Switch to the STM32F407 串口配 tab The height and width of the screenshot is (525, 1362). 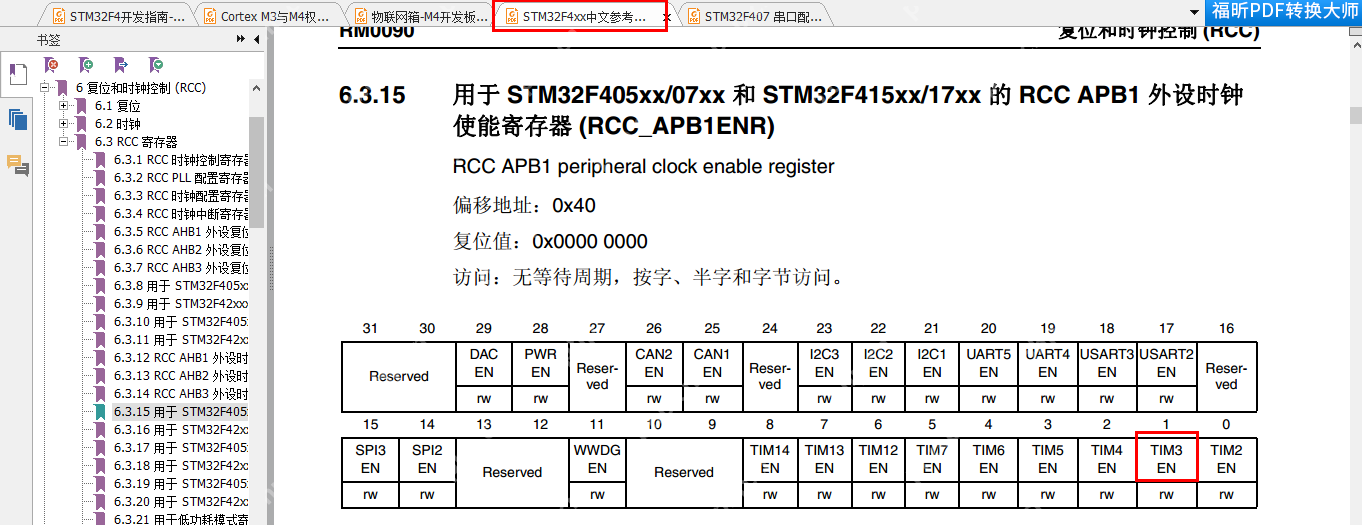[754, 16]
